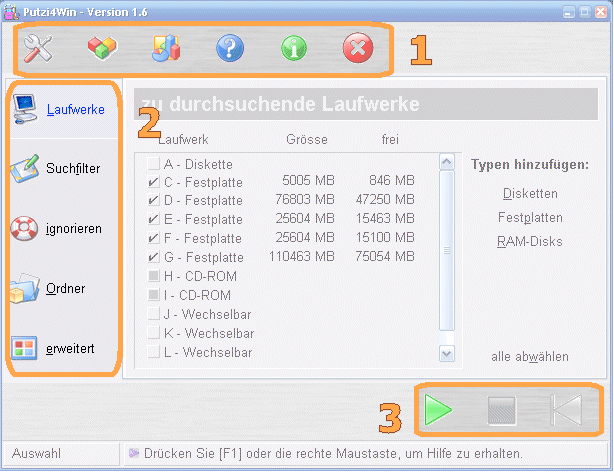Open the Ordner section
The image size is (614, 473).
pyautogui.click(x=65, y=288)
